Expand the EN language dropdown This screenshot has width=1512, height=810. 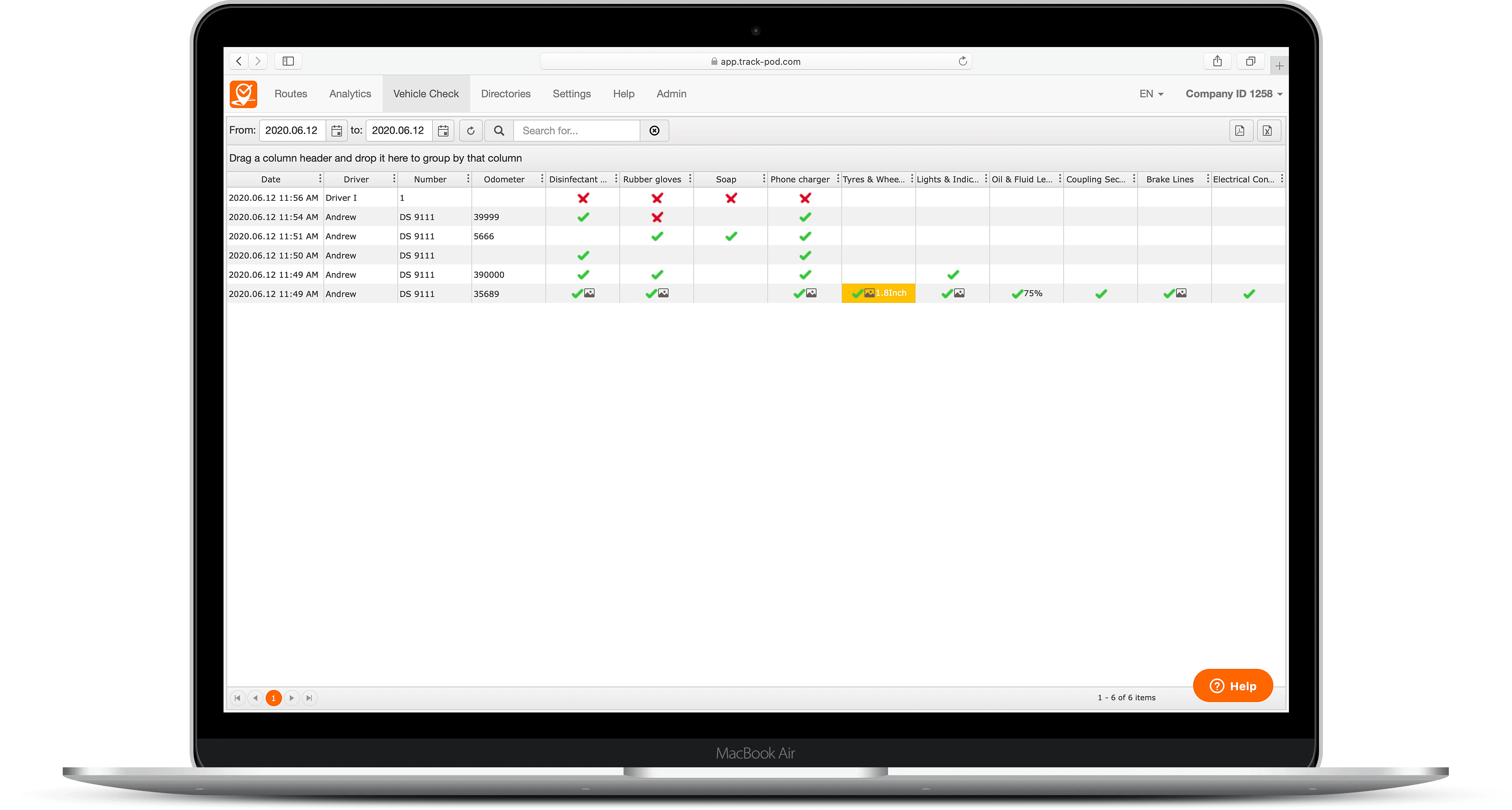tap(1152, 94)
